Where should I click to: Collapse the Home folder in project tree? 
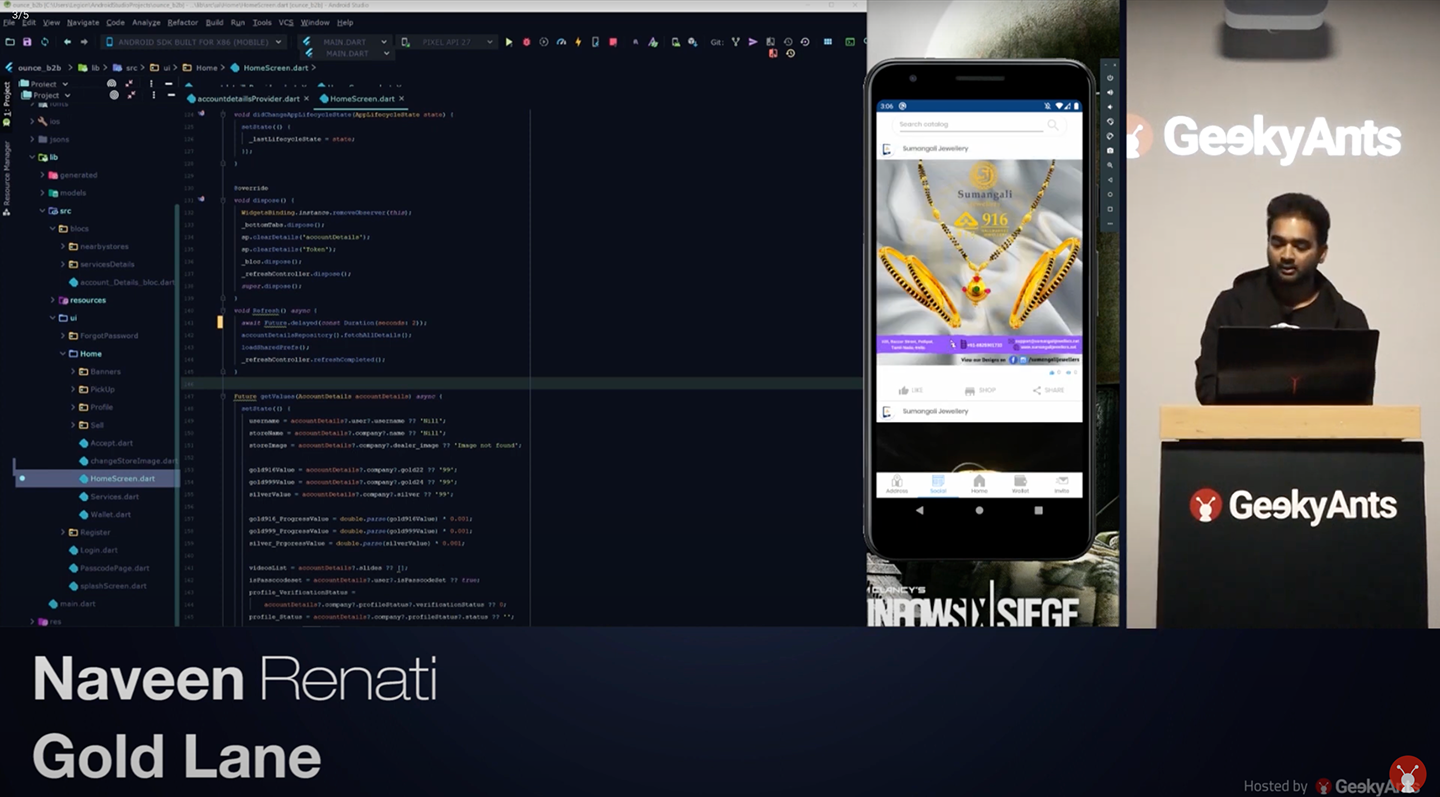[62, 354]
